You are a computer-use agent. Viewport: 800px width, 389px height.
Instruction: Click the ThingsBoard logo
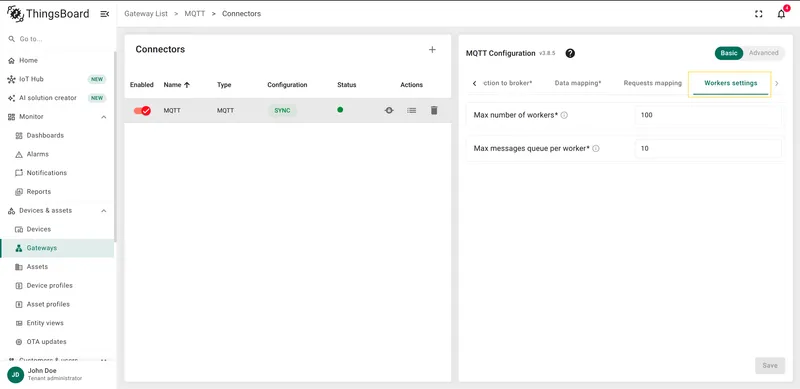(48, 14)
